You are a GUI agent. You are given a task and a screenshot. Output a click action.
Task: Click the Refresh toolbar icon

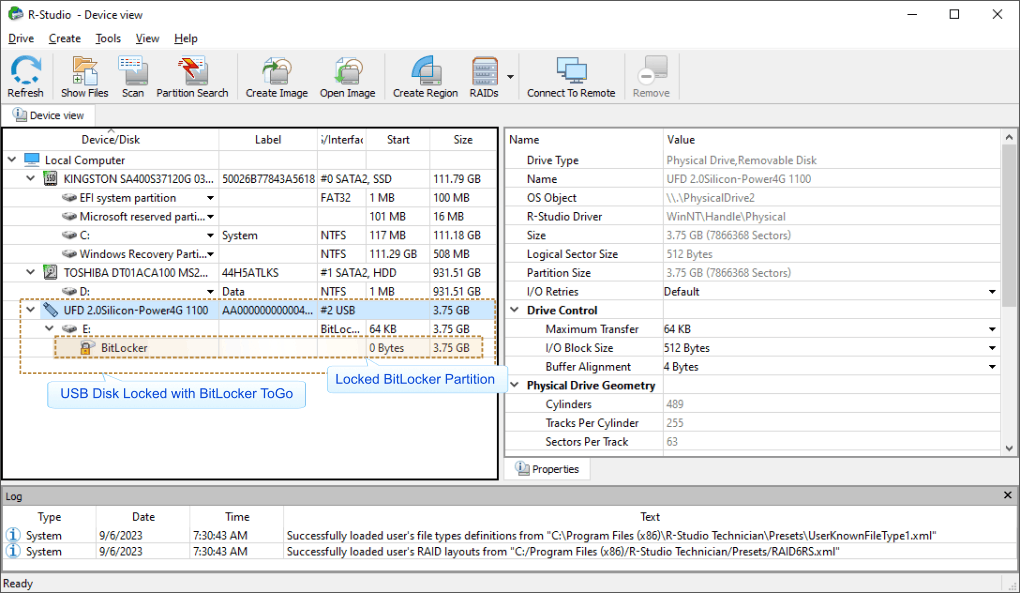tap(25, 70)
